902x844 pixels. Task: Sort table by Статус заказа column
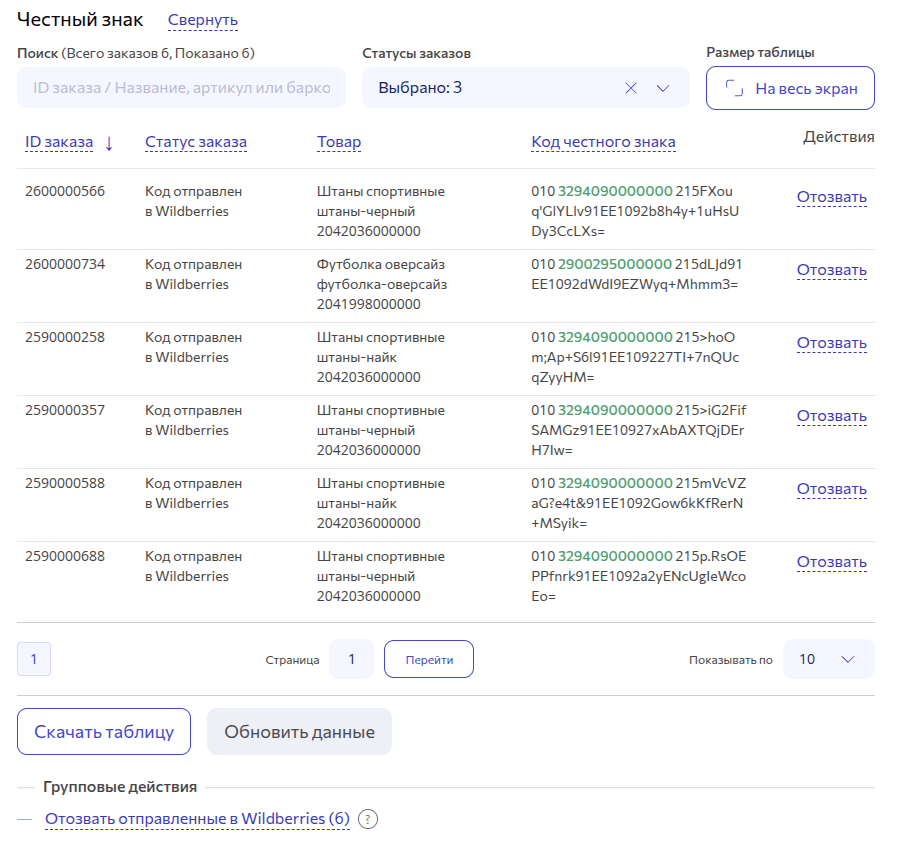(196, 141)
